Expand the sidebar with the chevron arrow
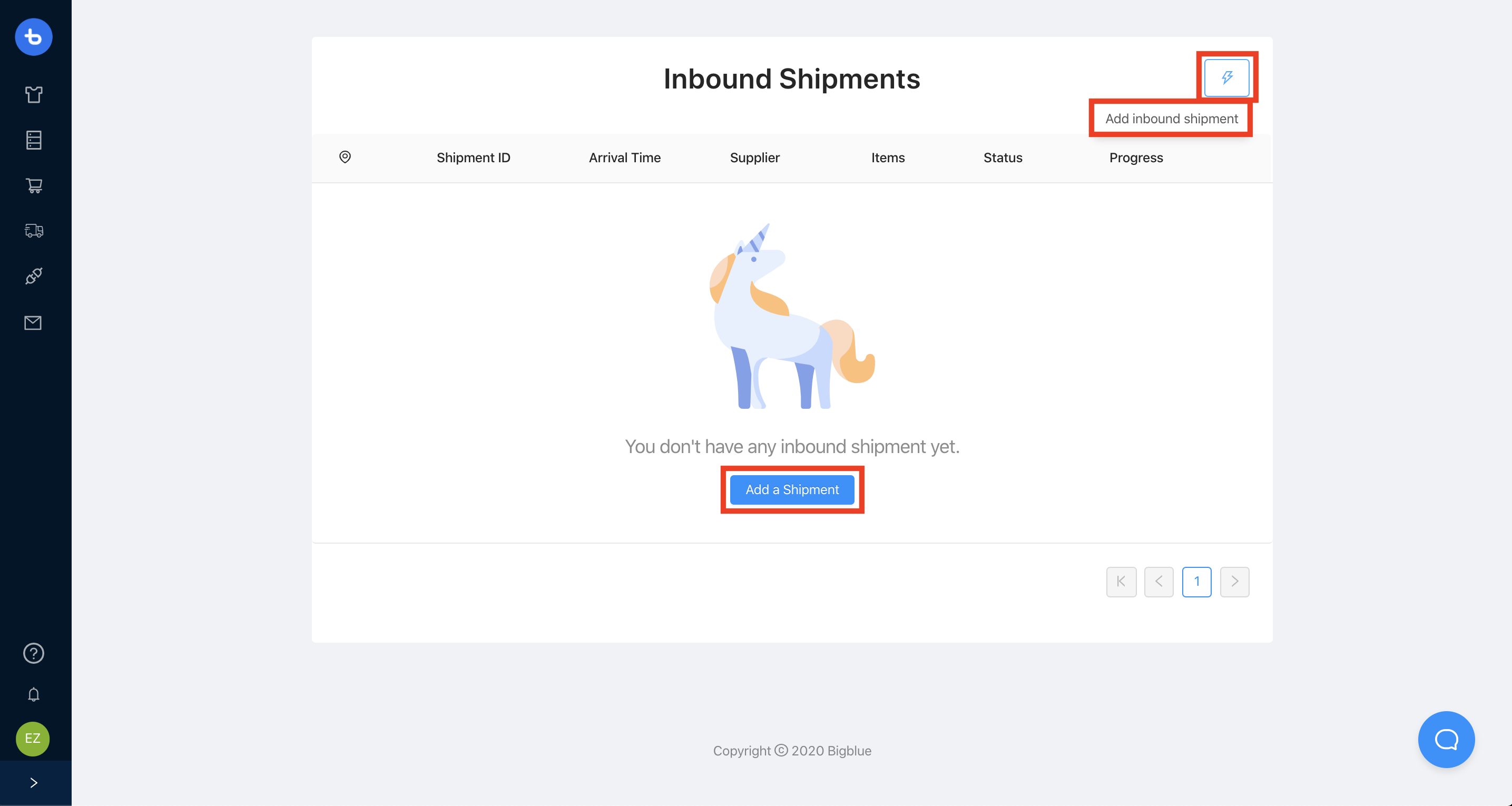 point(34,783)
